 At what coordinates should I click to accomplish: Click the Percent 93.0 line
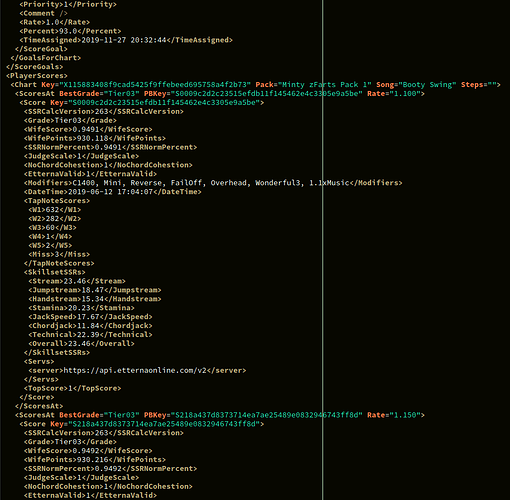click(x=70, y=31)
